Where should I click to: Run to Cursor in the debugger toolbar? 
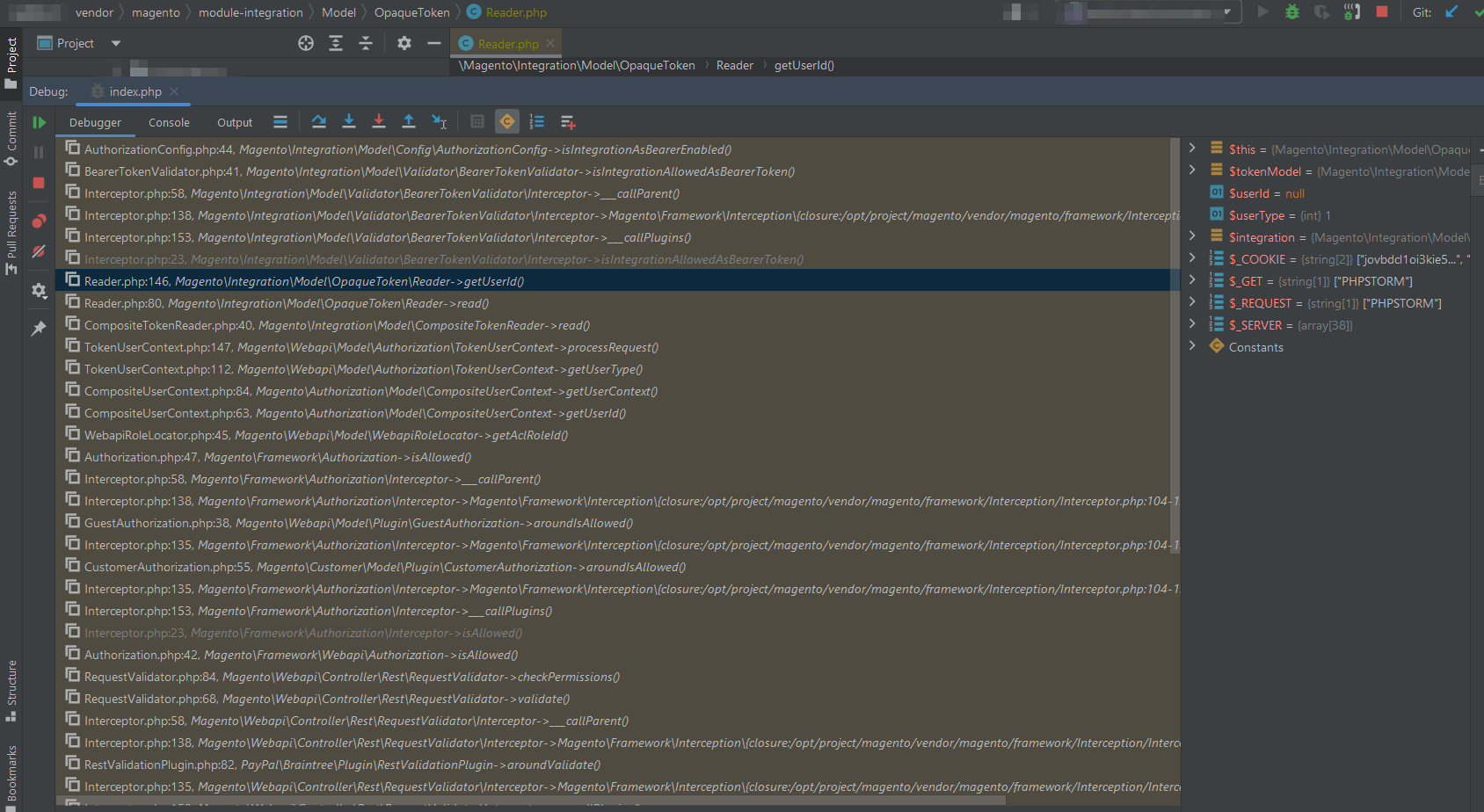(x=440, y=122)
